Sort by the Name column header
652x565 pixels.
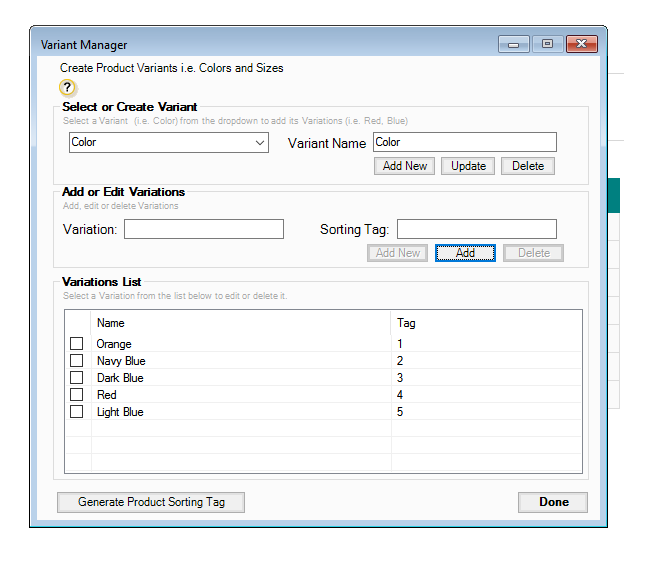pyautogui.click(x=111, y=323)
